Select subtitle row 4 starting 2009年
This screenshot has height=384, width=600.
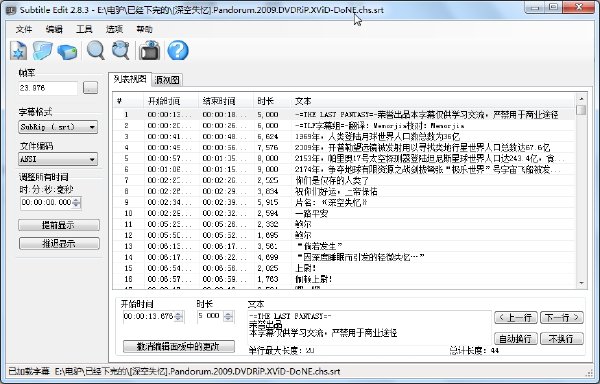point(344,147)
